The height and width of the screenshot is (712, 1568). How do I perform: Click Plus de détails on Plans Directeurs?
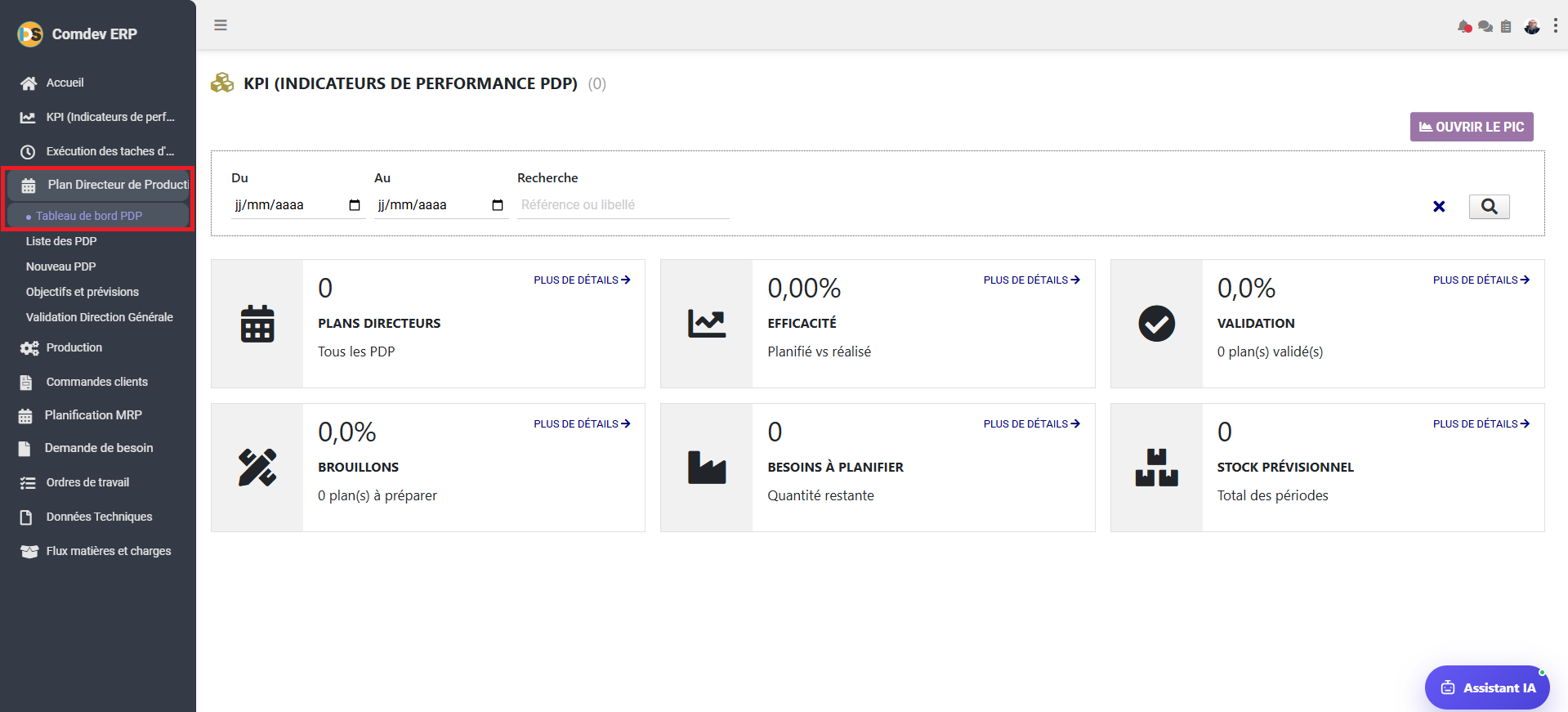point(582,280)
